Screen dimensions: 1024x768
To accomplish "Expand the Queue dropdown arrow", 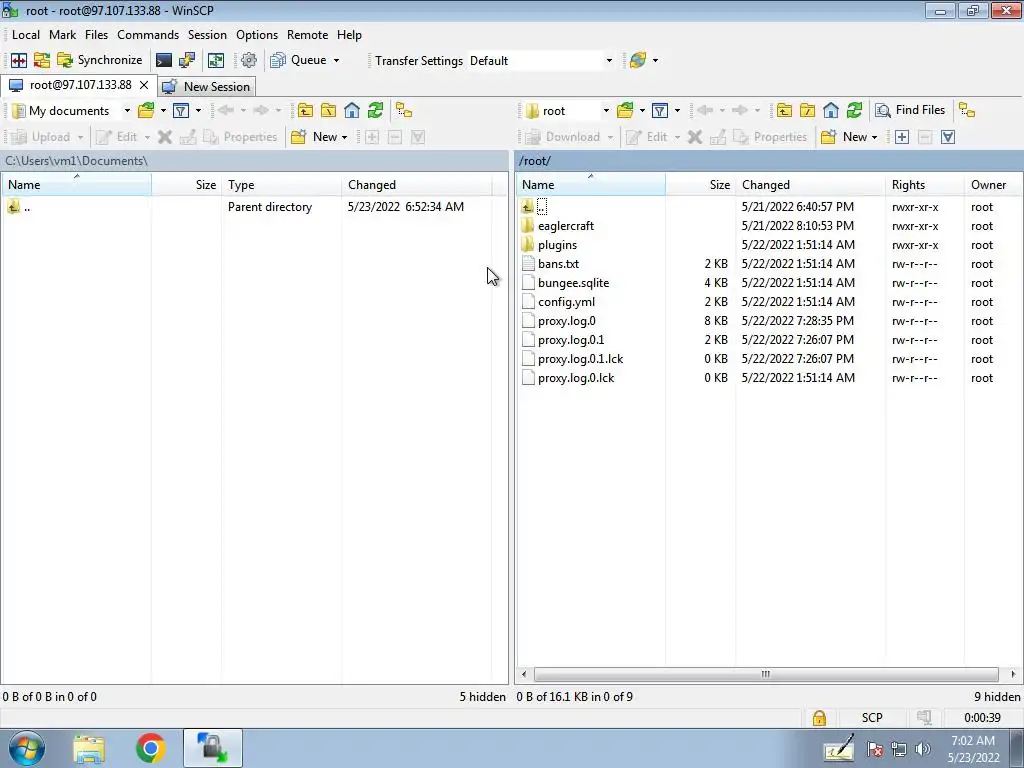I will (336, 60).
